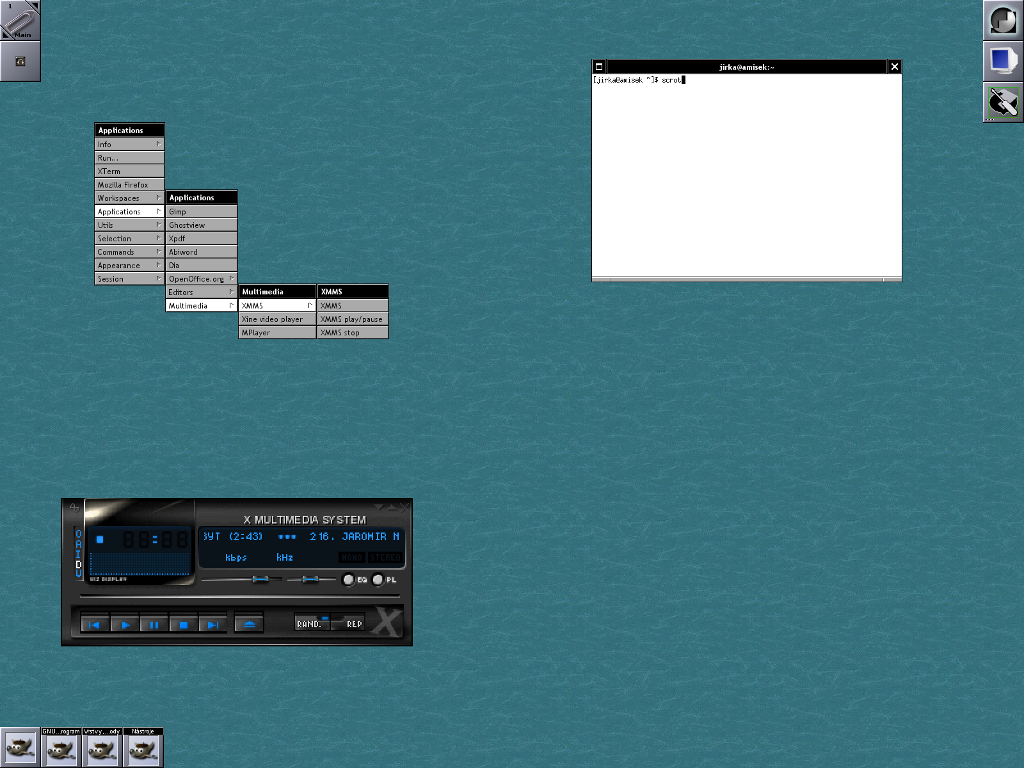This screenshot has height=768, width=1024.
Task: Open the minimized GIMP 'Nástroje' window icon
Action: pos(143,749)
